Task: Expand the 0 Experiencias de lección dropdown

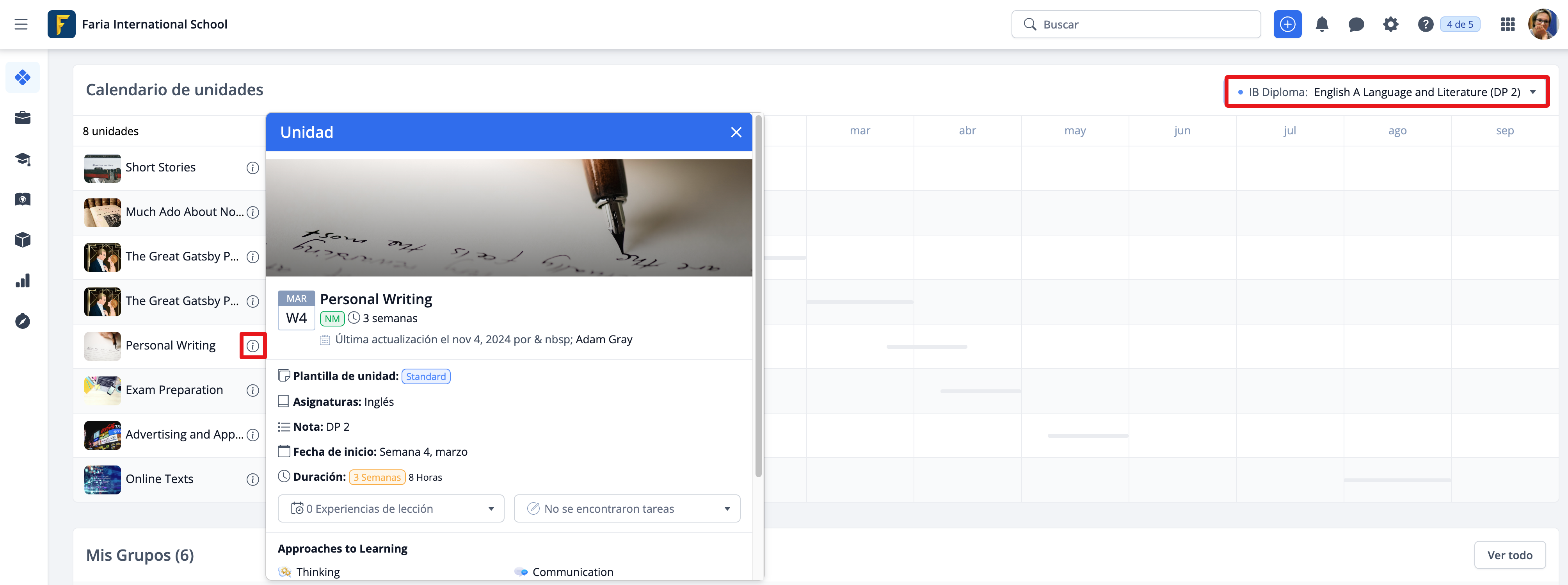Action: click(x=391, y=509)
